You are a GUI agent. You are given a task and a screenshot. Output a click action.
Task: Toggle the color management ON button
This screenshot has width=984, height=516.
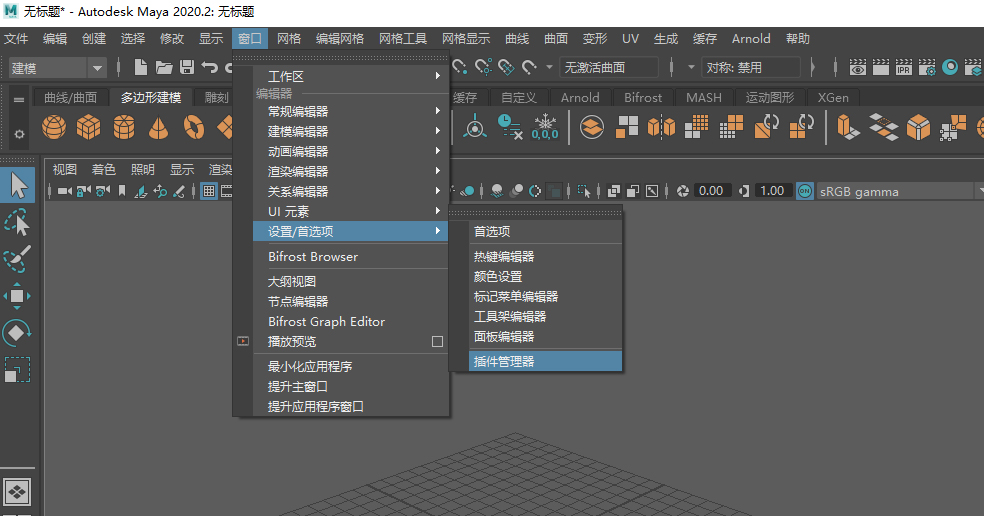click(805, 191)
